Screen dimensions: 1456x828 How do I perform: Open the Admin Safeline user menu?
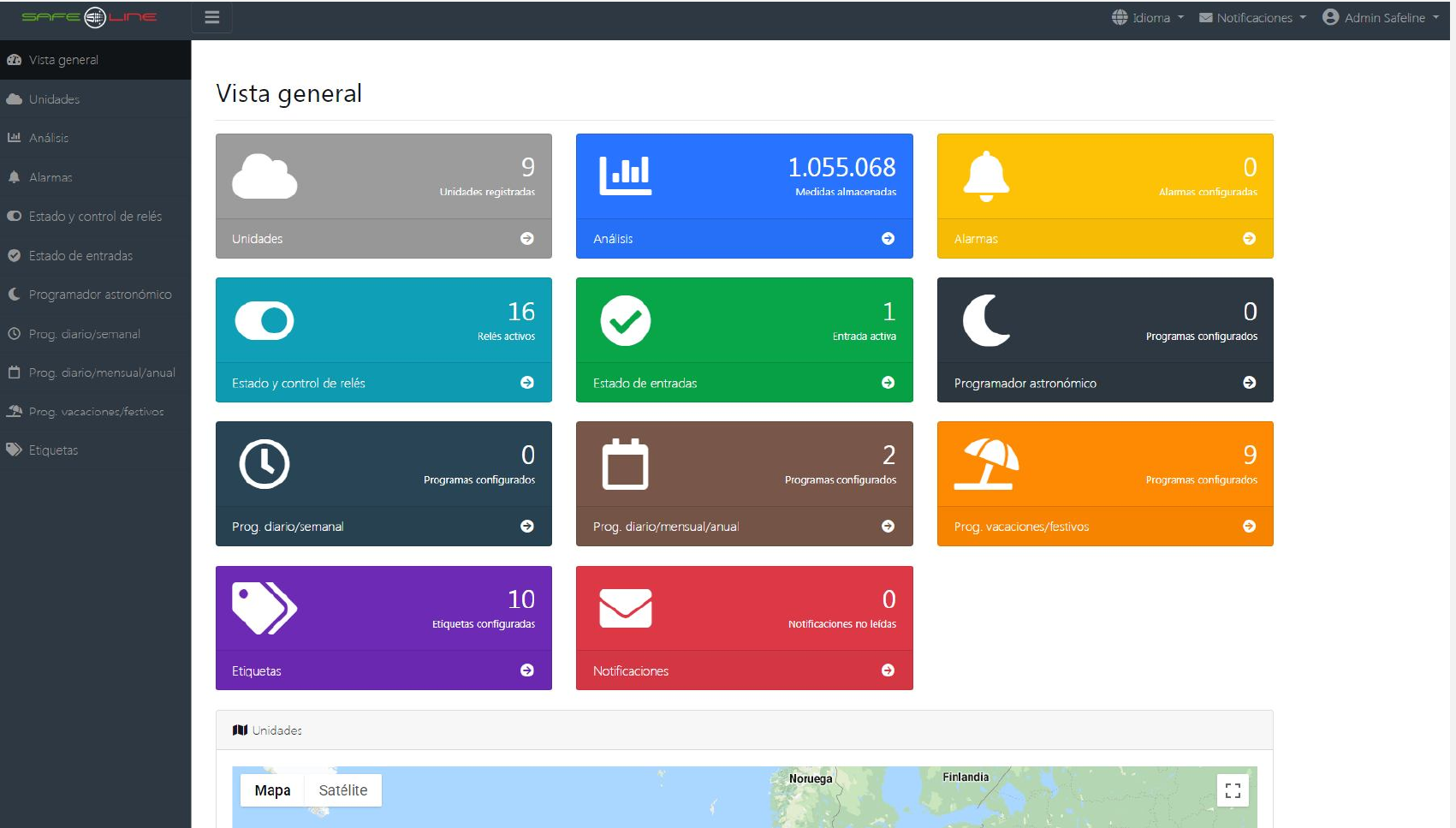point(1381,17)
